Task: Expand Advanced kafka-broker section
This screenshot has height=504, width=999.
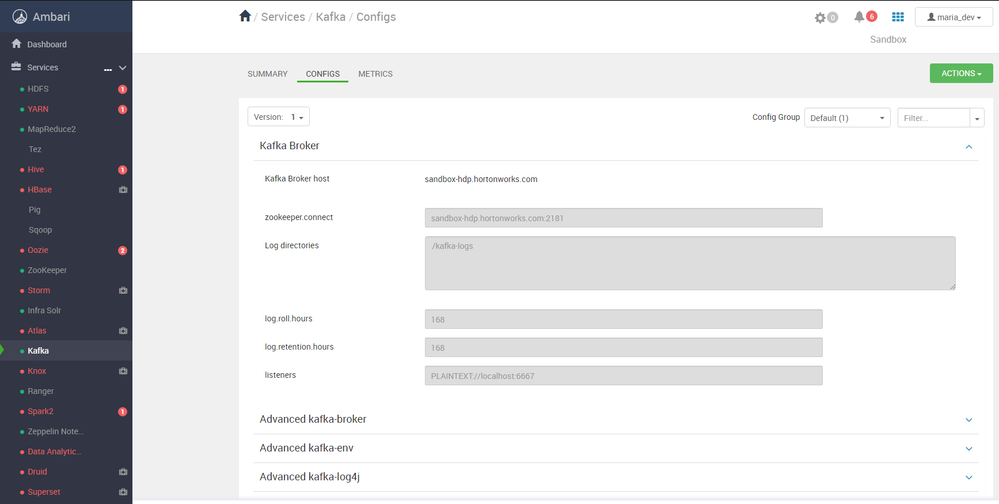Action: click(x=968, y=420)
